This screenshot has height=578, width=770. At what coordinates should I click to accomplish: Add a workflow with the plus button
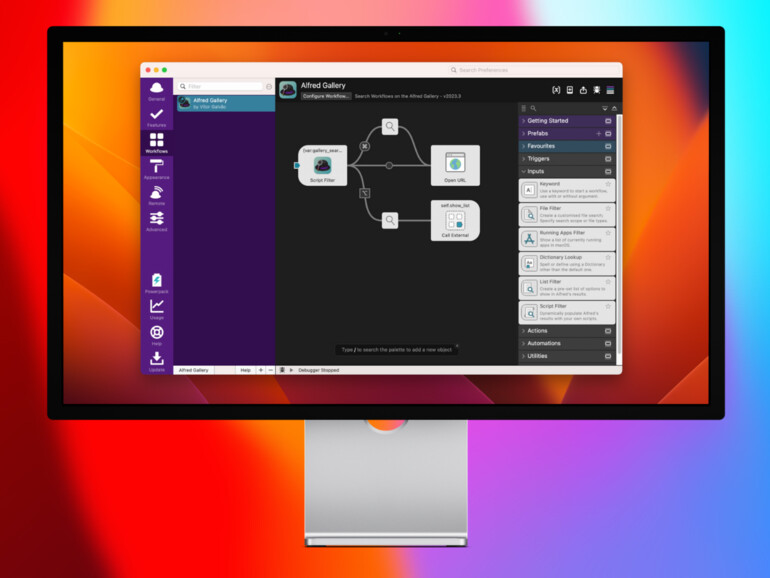(x=261, y=370)
